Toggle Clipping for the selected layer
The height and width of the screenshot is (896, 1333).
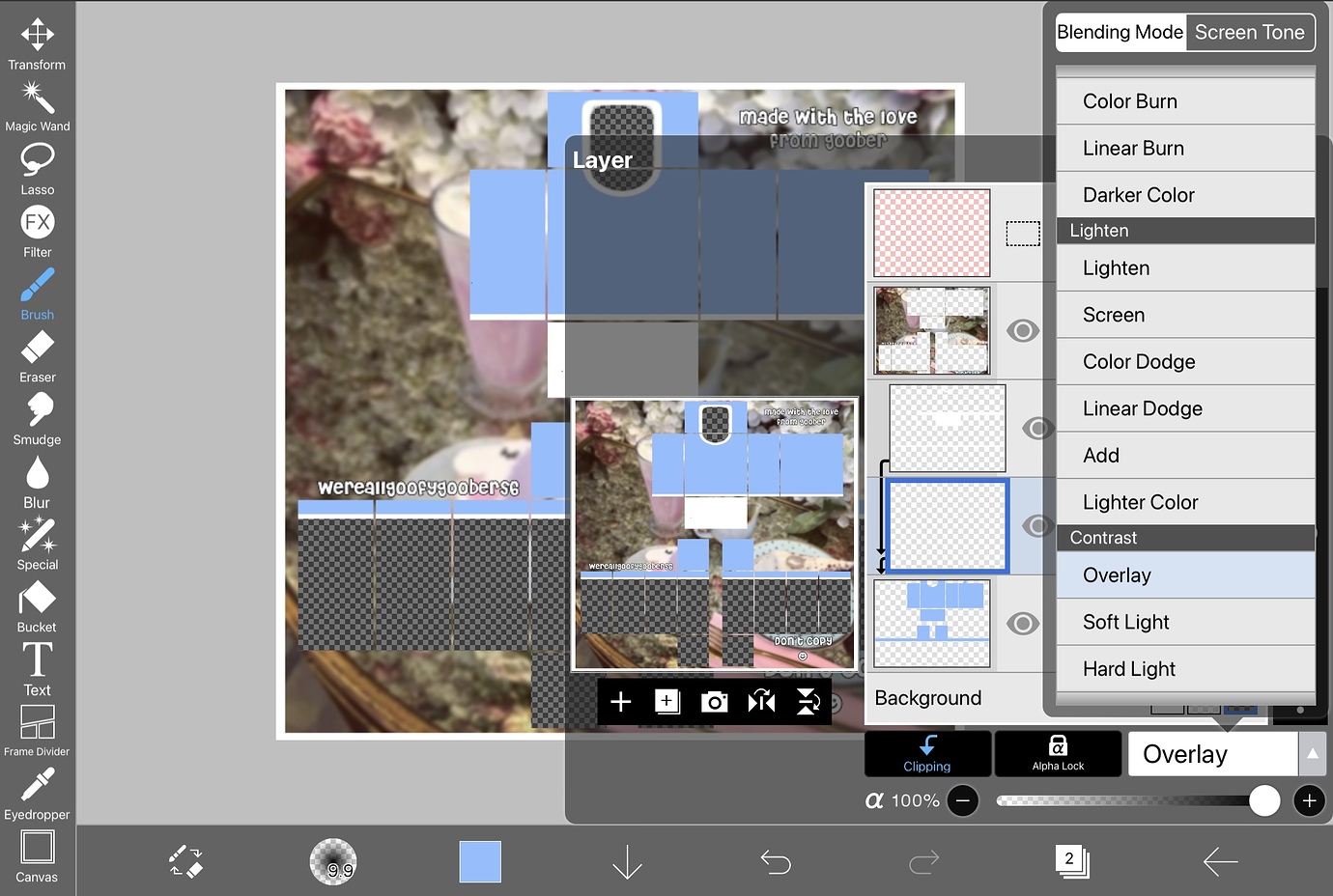click(927, 753)
